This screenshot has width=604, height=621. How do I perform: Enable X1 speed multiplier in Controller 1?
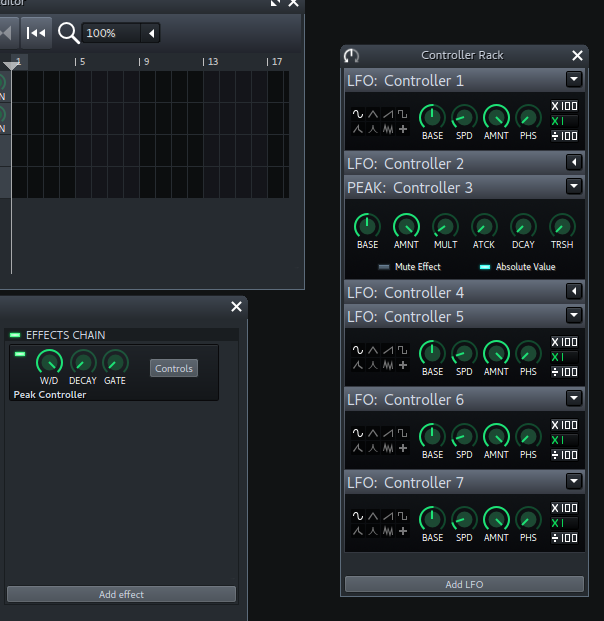tap(564, 121)
